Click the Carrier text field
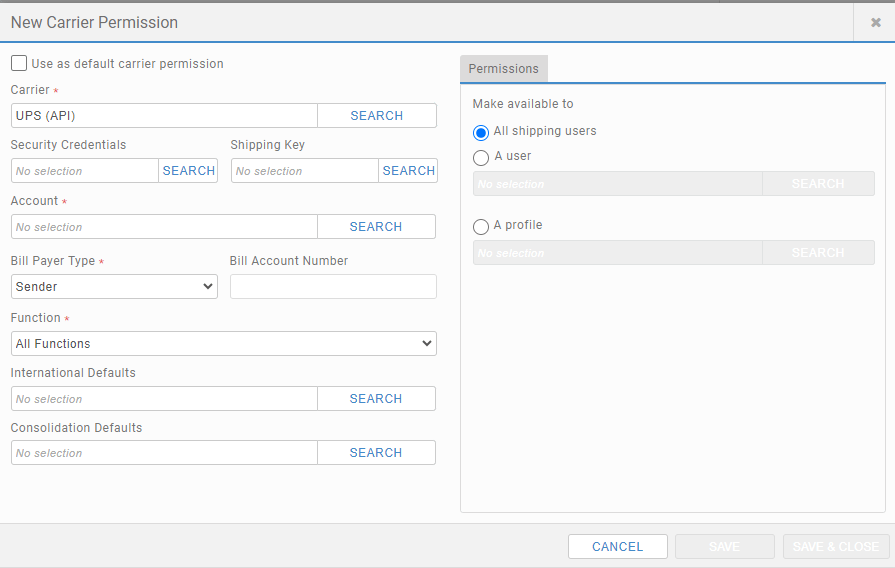 164,116
